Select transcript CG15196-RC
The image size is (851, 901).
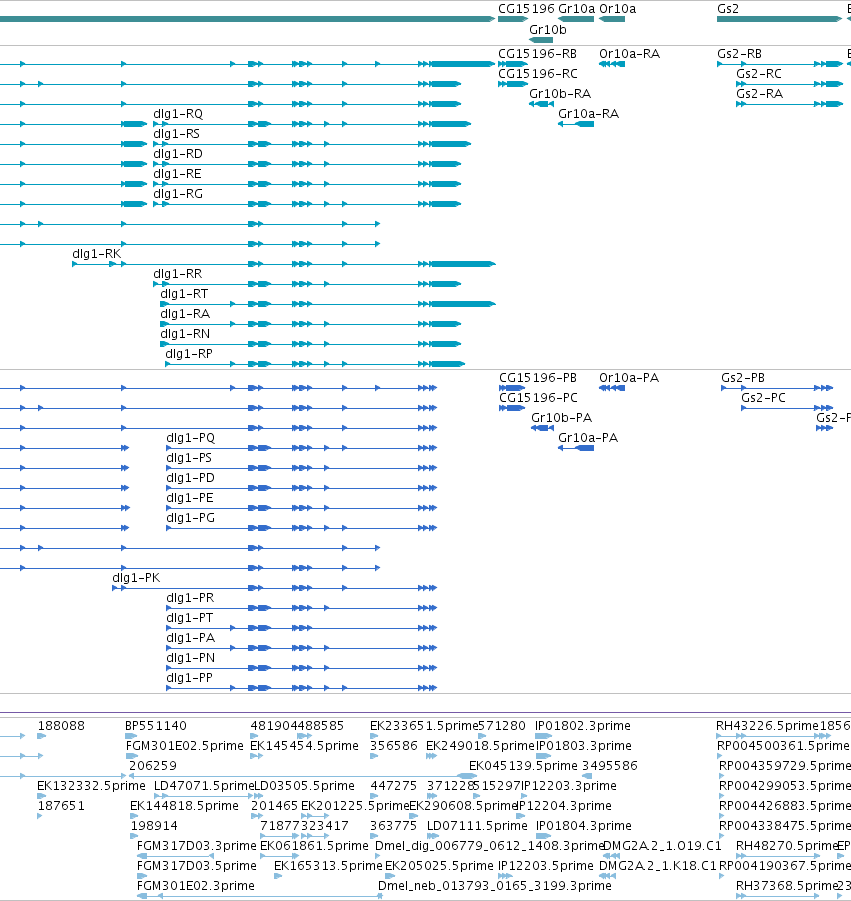click(538, 74)
